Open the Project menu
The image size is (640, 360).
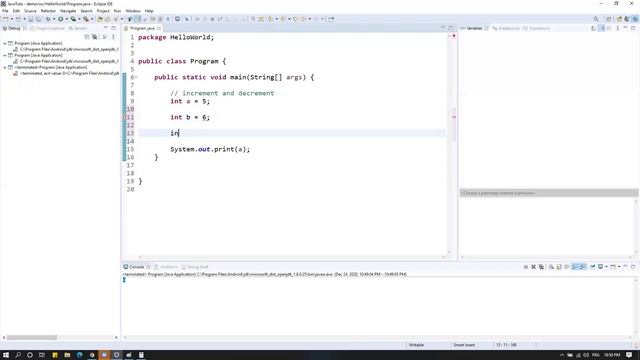[x=103, y=11]
